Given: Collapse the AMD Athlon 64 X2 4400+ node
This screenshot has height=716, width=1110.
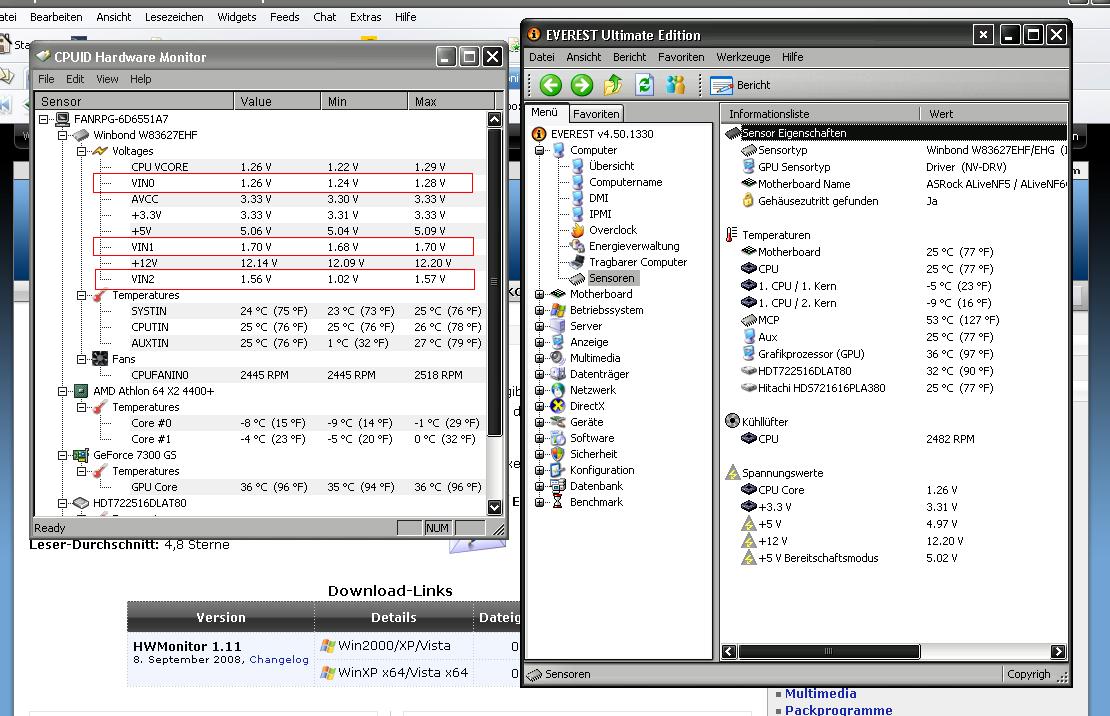Looking at the screenshot, I should point(62,391).
